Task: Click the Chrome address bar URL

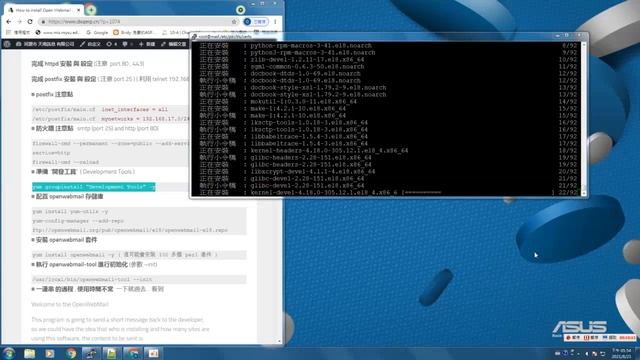Action: coord(84,21)
